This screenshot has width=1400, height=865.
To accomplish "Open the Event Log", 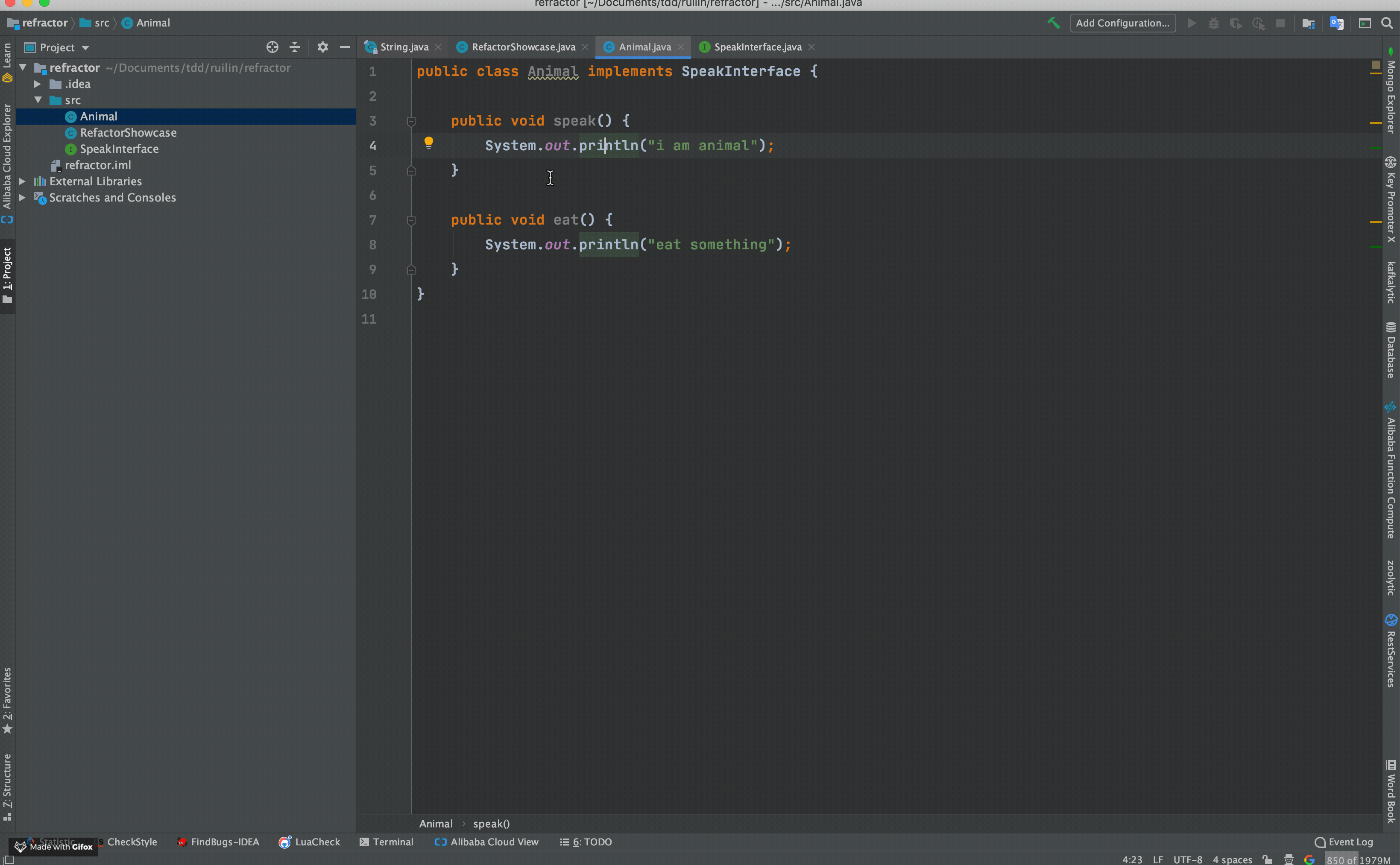I will pos(1344,842).
